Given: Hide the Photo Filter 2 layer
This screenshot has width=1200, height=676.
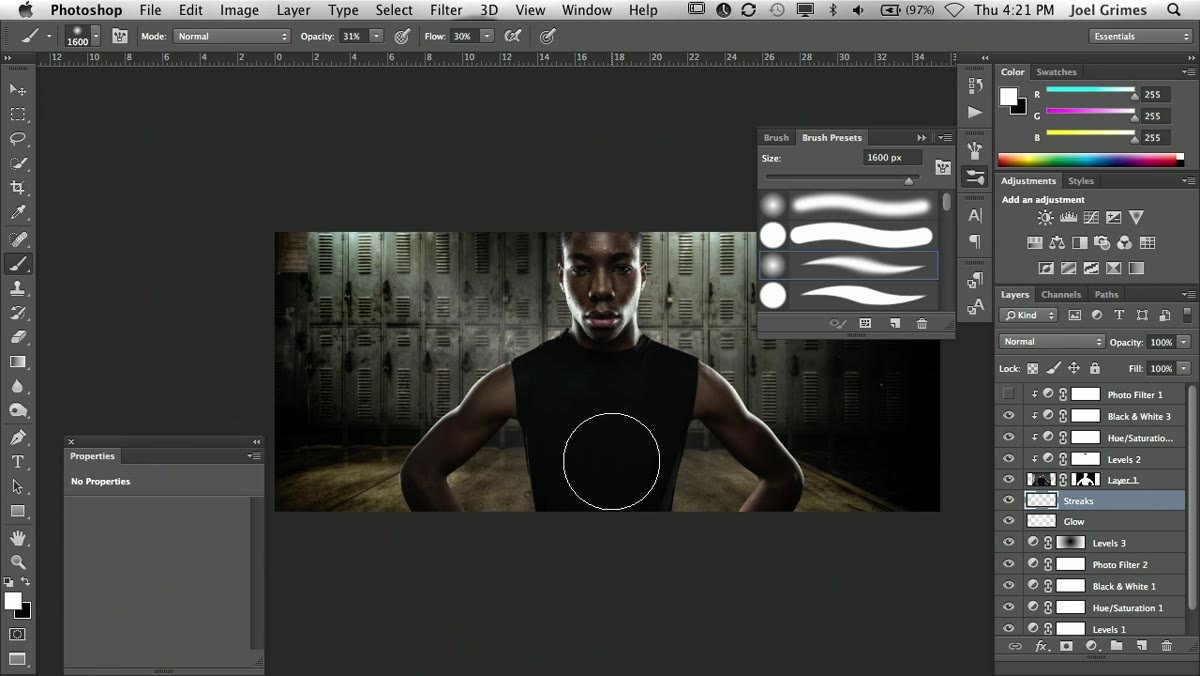Looking at the screenshot, I should pos(1008,565).
